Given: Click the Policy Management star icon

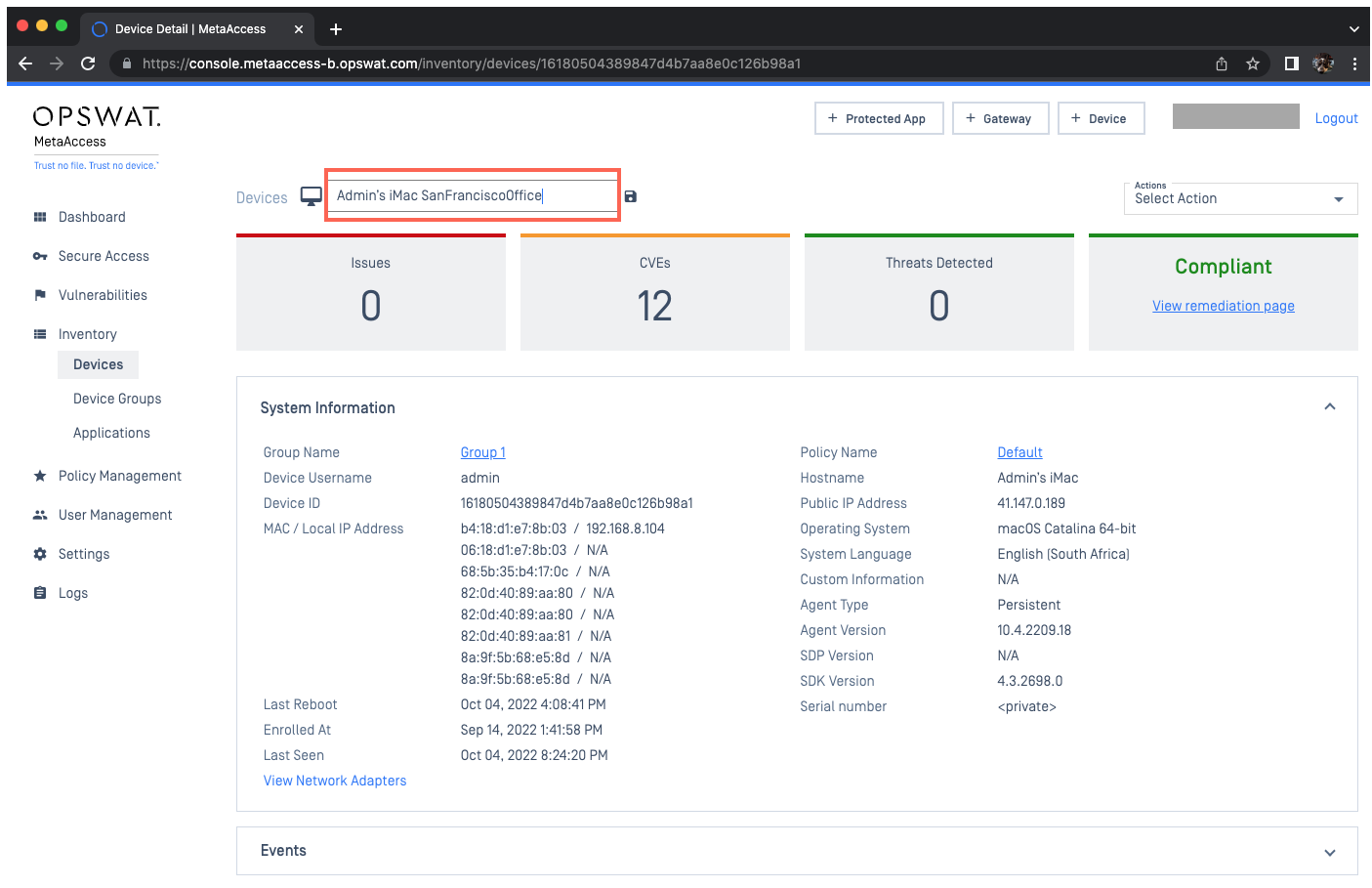Looking at the screenshot, I should click(40, 476).
